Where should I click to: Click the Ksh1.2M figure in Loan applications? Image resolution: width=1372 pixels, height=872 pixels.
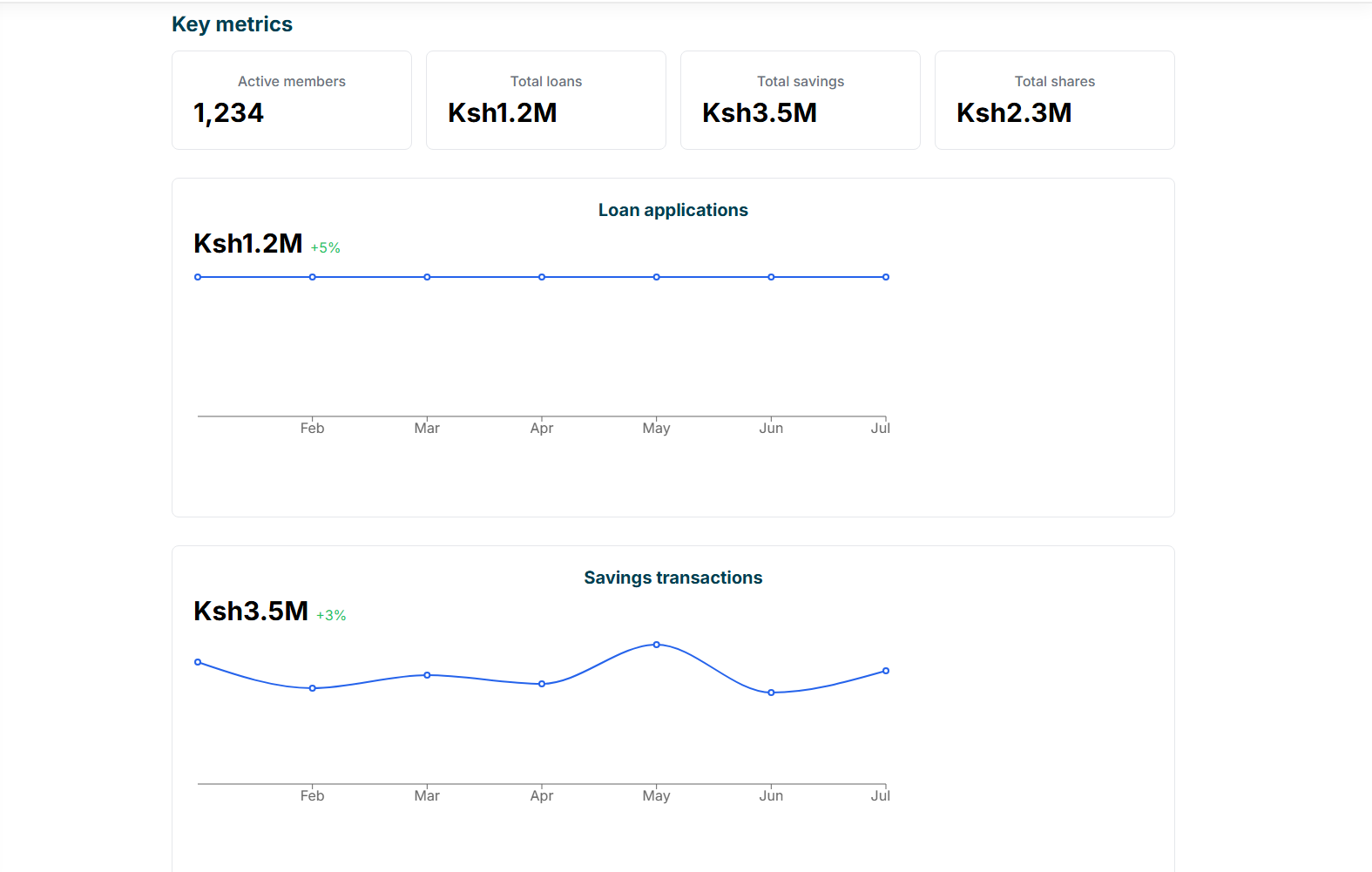tap(248, 243)
